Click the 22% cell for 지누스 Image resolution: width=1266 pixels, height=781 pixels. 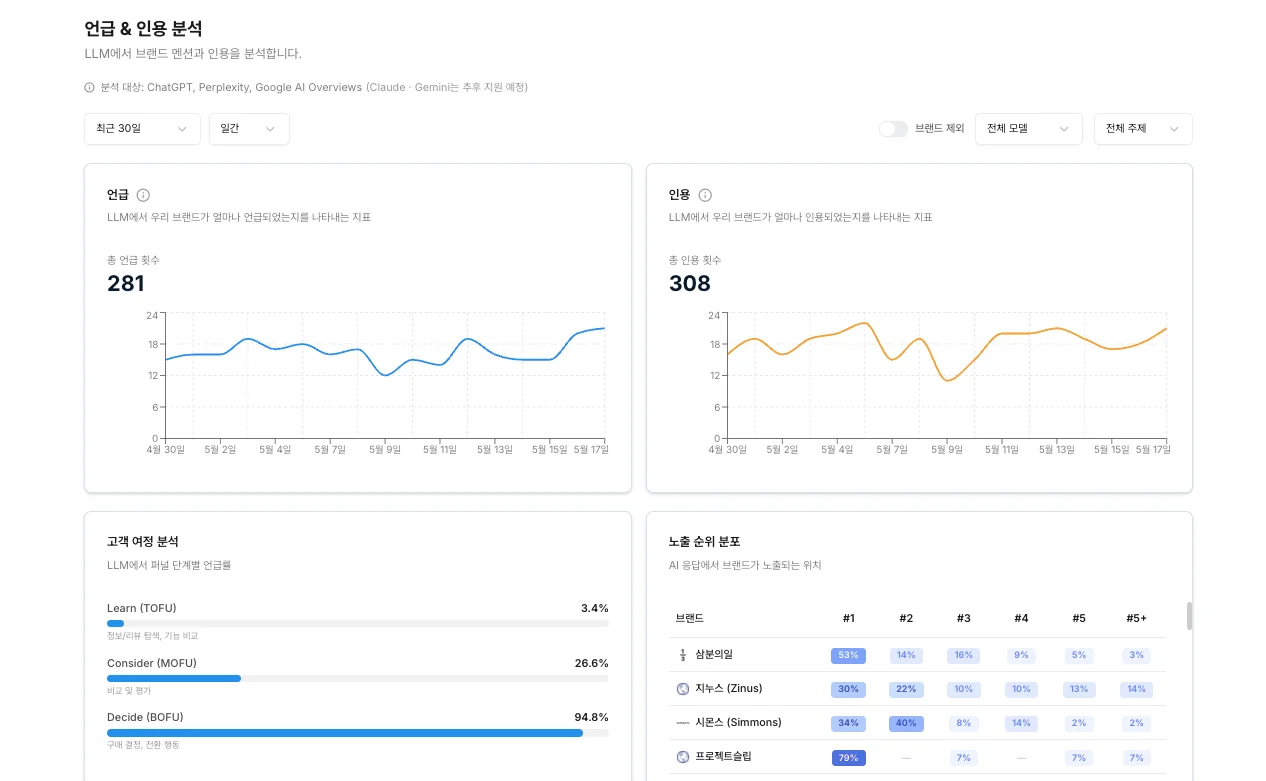pyautogui.click(x=906, y=689)
